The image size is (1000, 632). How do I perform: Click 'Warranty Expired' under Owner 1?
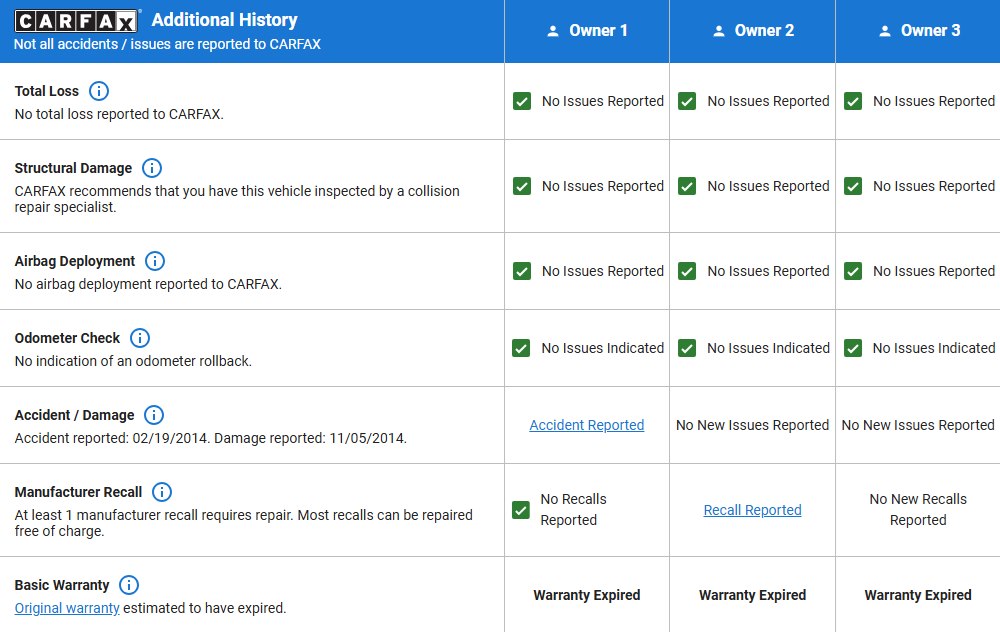tap(587, 596)
